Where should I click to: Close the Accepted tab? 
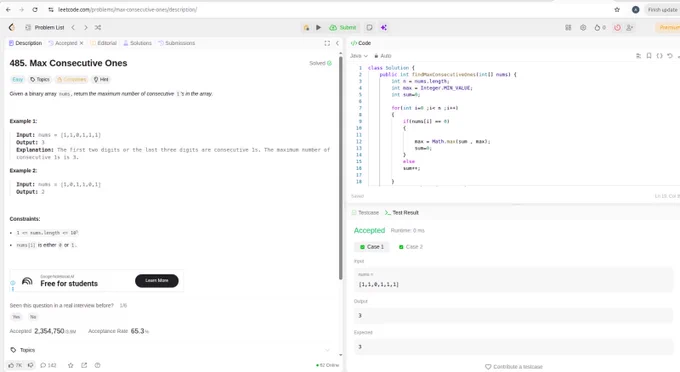[81, 43]
